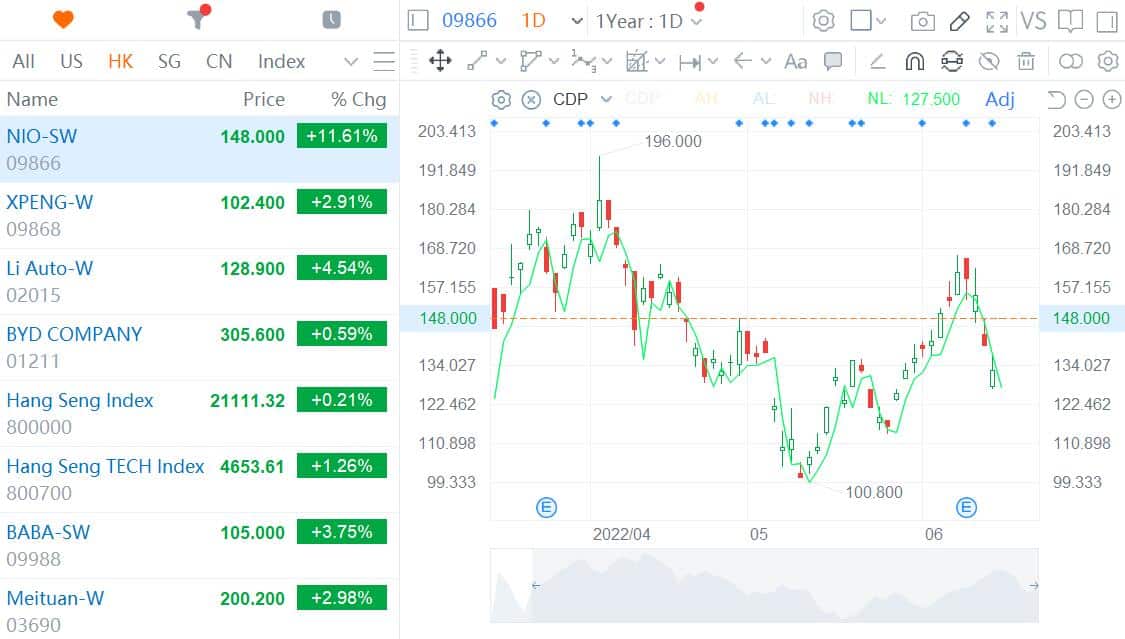Open the market region dropdown next to Index

(x=350, y=61)
